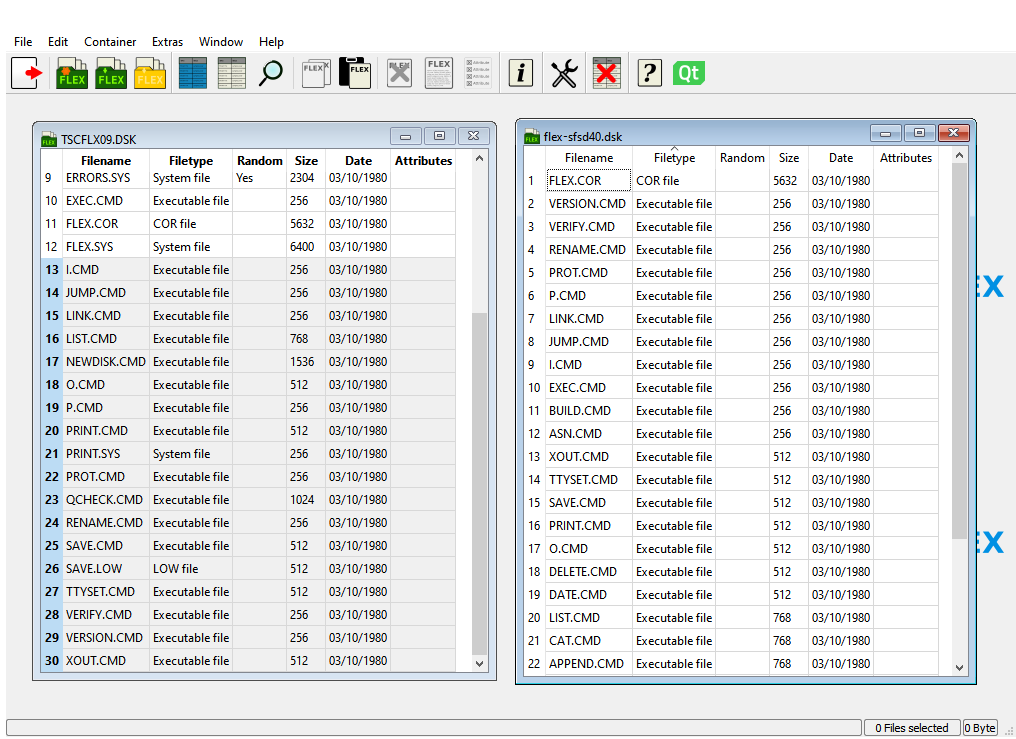Click the Attributes checklist icon
This screenshot has width=1016, height=739.
478,73
